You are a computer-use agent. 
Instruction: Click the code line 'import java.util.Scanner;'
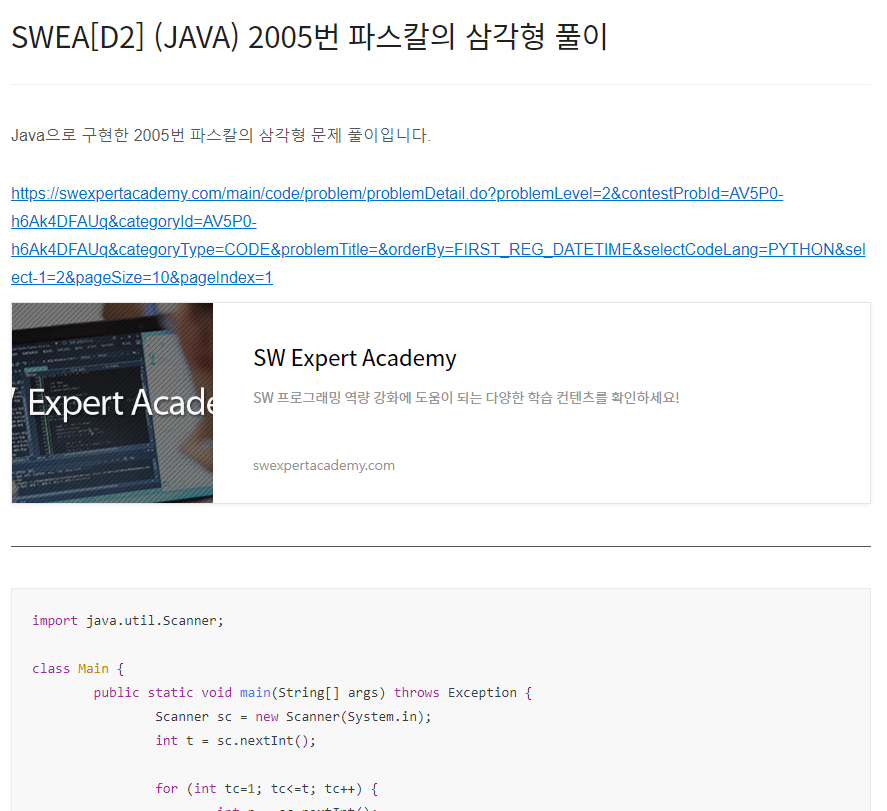tap(128, 620)
